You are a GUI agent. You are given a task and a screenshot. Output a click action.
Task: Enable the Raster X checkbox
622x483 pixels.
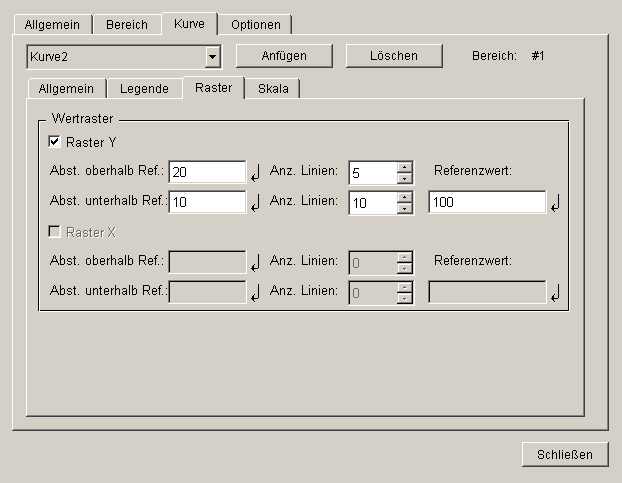54,232
